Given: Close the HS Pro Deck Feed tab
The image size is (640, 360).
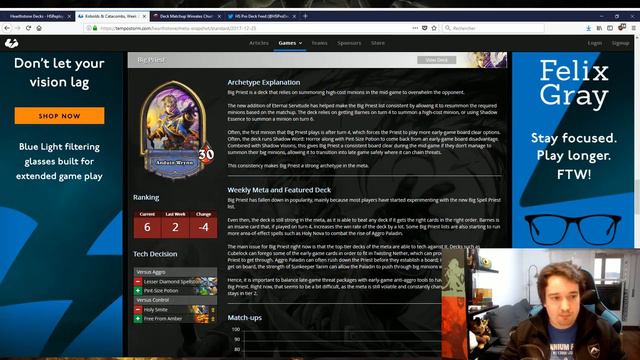Looking at the screenshot, I should tap(294, 17).
